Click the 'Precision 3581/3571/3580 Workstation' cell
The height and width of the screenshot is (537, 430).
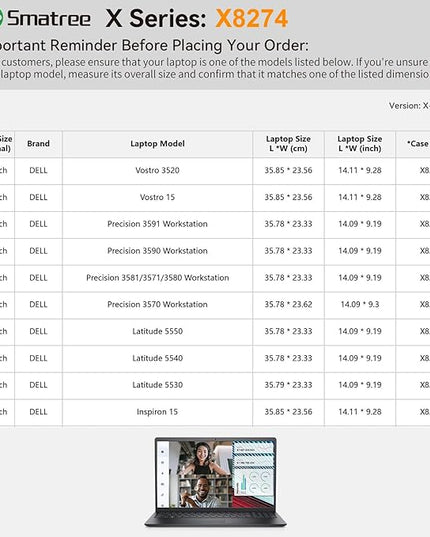157,278
